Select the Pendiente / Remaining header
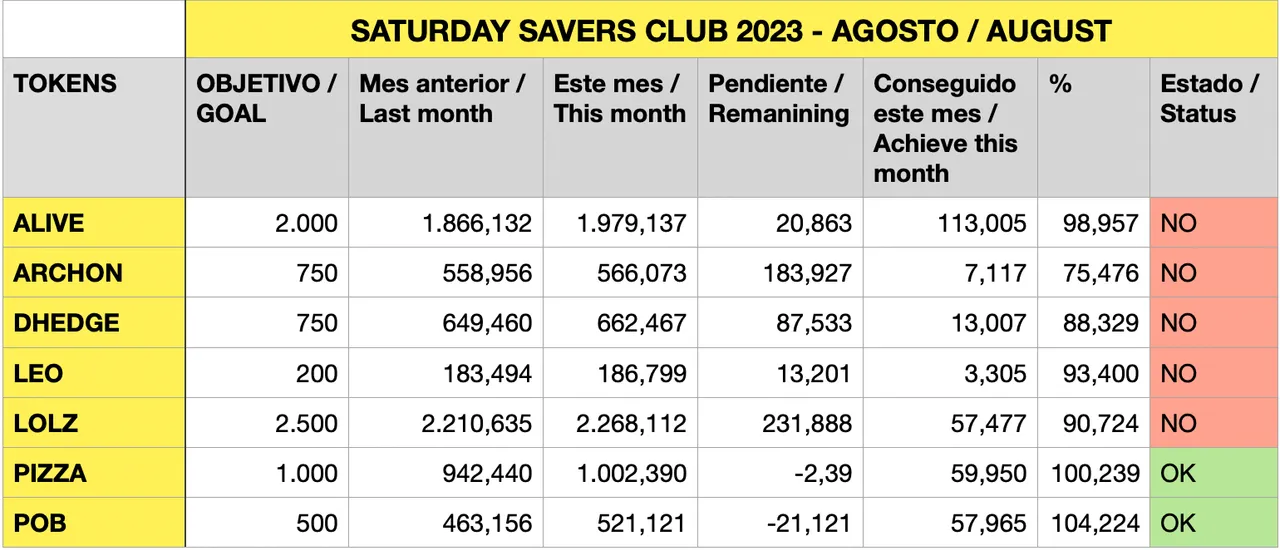 (778, 99)
